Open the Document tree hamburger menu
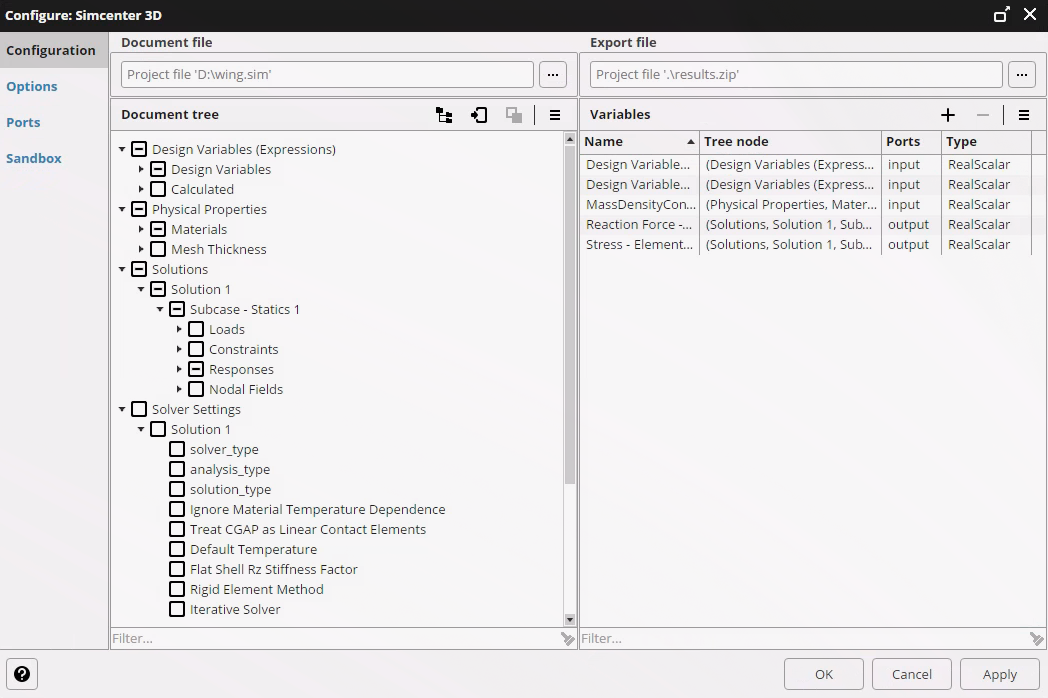 [x=556, y=115]
